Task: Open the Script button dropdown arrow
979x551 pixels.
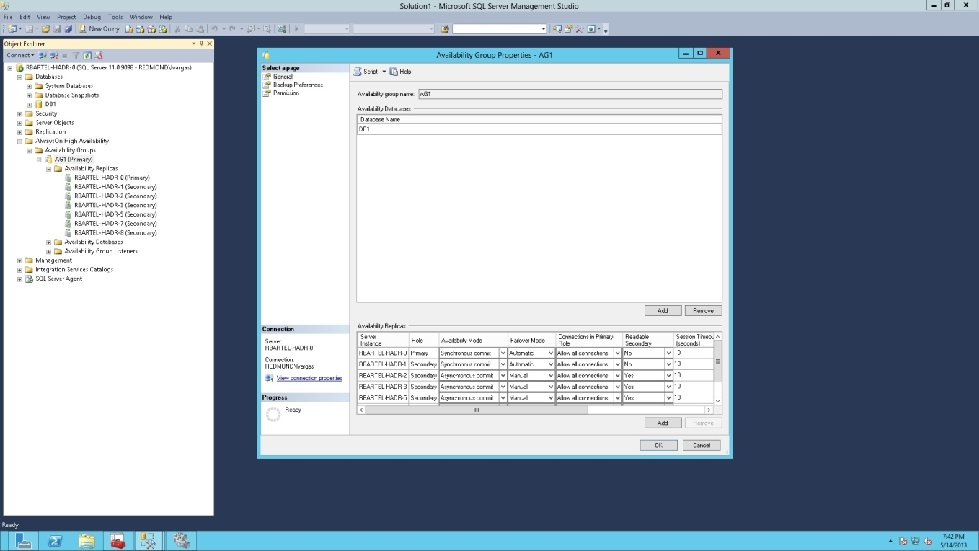Action: (x=384, y=72)
